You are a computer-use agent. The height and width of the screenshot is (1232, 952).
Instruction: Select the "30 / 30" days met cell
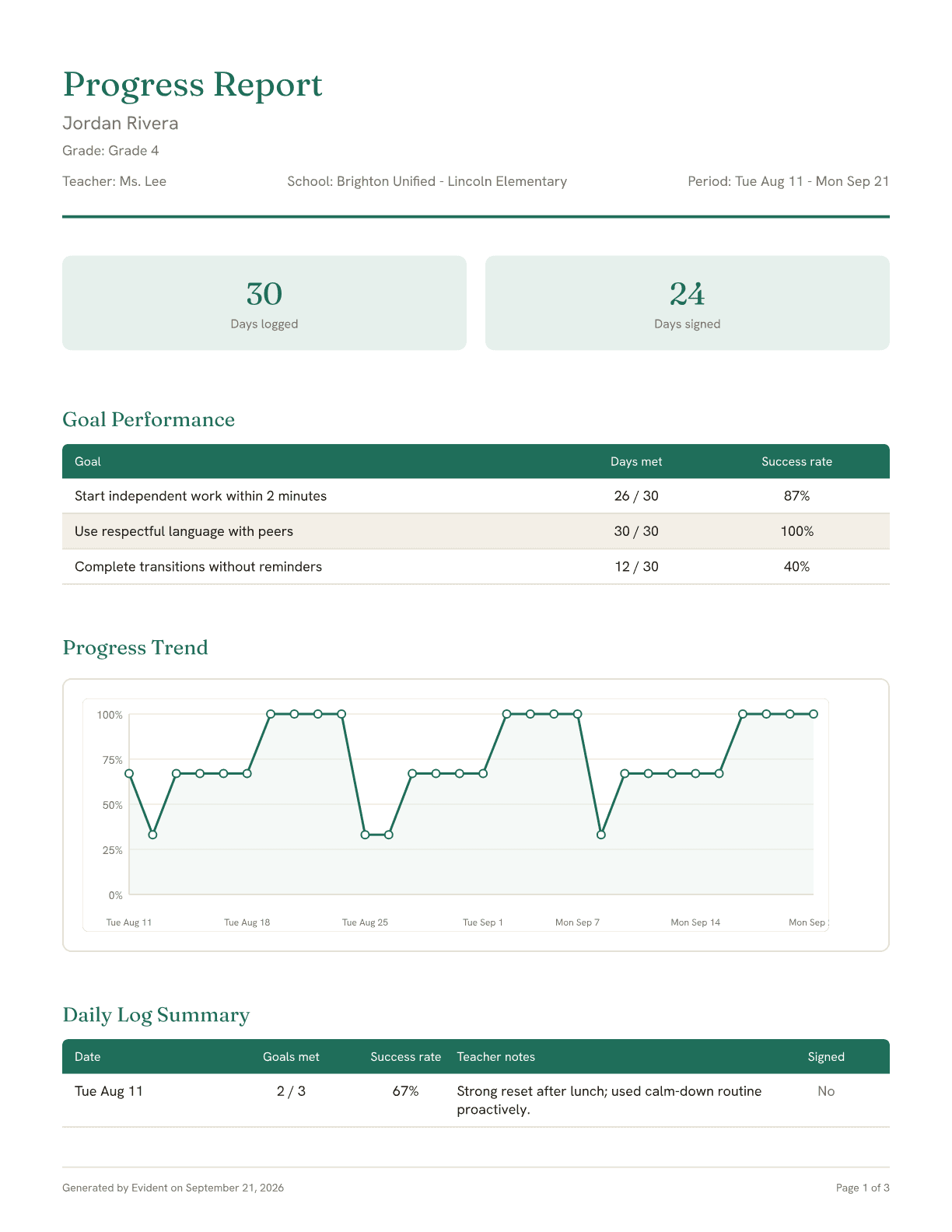(x=636, y=531)
